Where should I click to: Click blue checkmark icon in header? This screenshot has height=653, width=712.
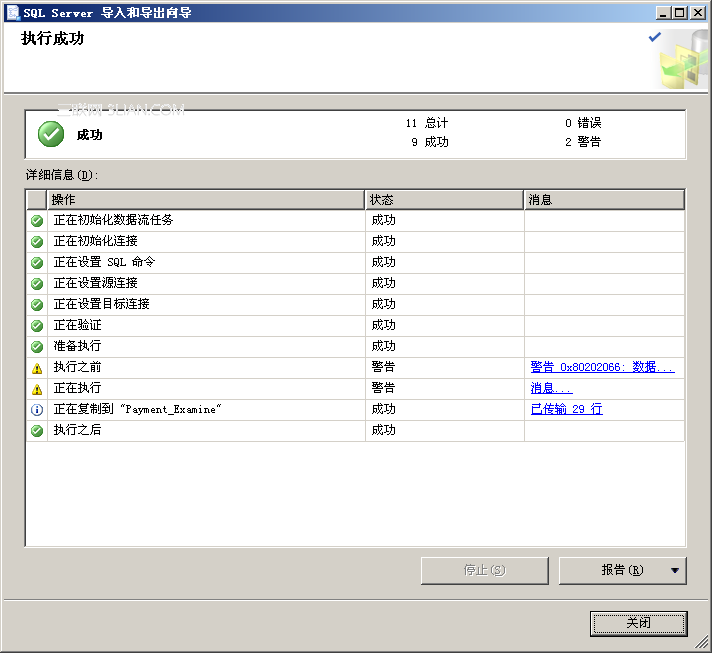coord(655,37)
